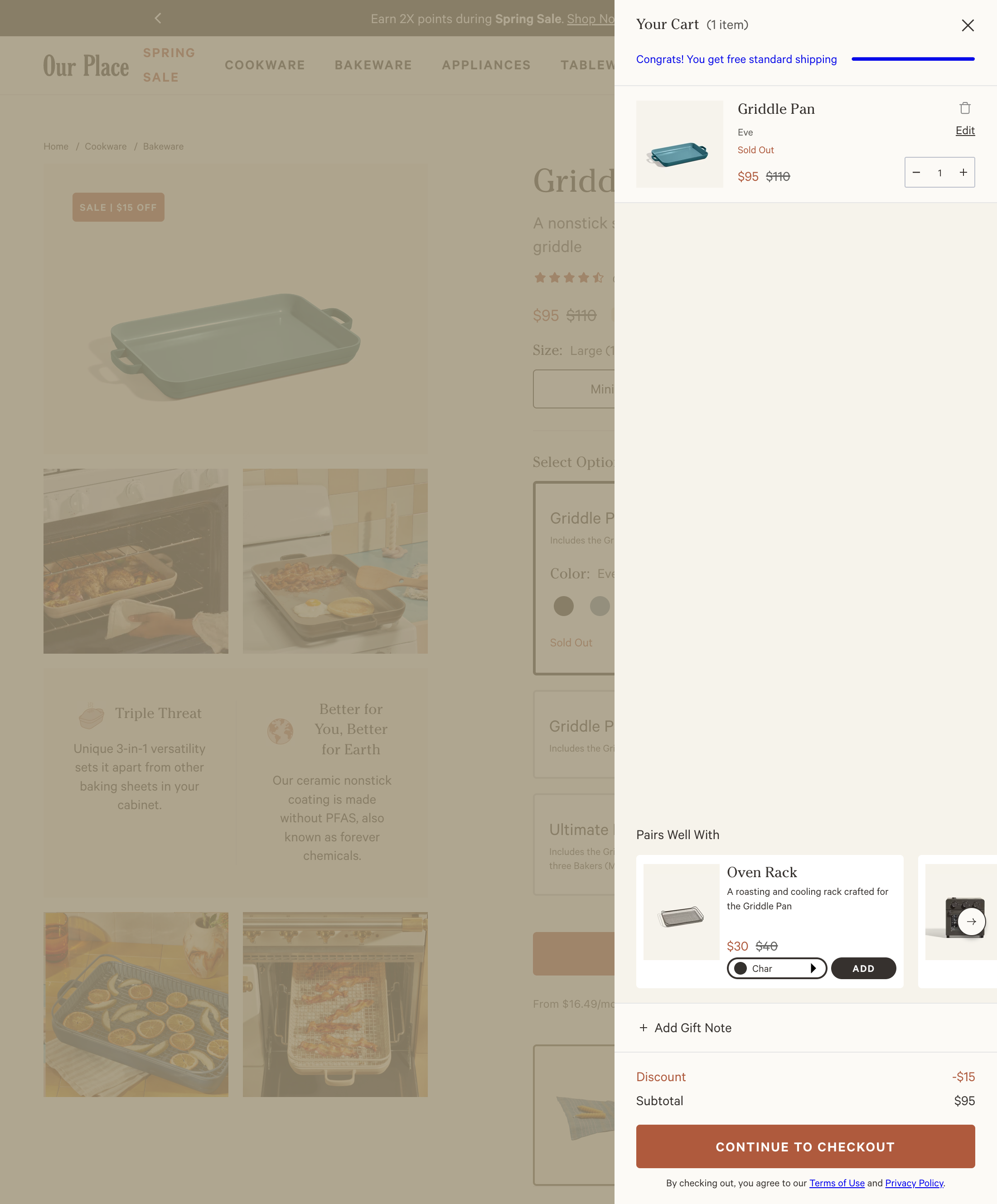Delete Griddle Pan using trash icon

click(965, 108)
